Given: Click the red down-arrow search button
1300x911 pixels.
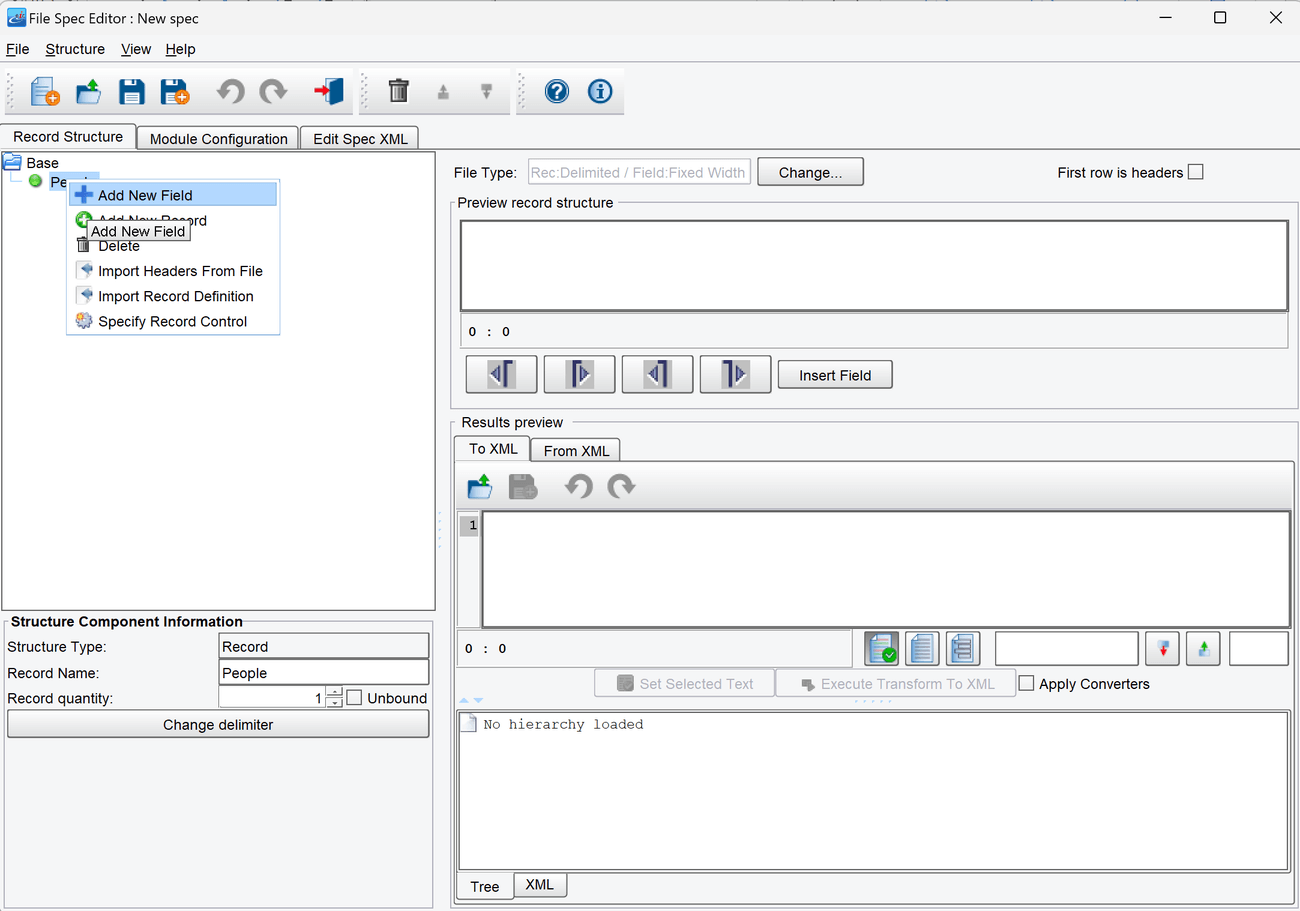Looking at the screenshot, I should 1162,648.
